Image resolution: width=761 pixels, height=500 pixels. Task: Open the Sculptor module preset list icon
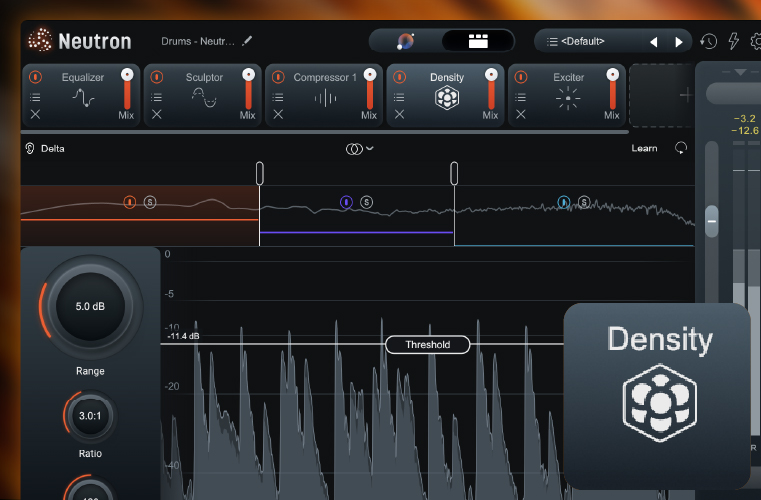click(156, 97)
